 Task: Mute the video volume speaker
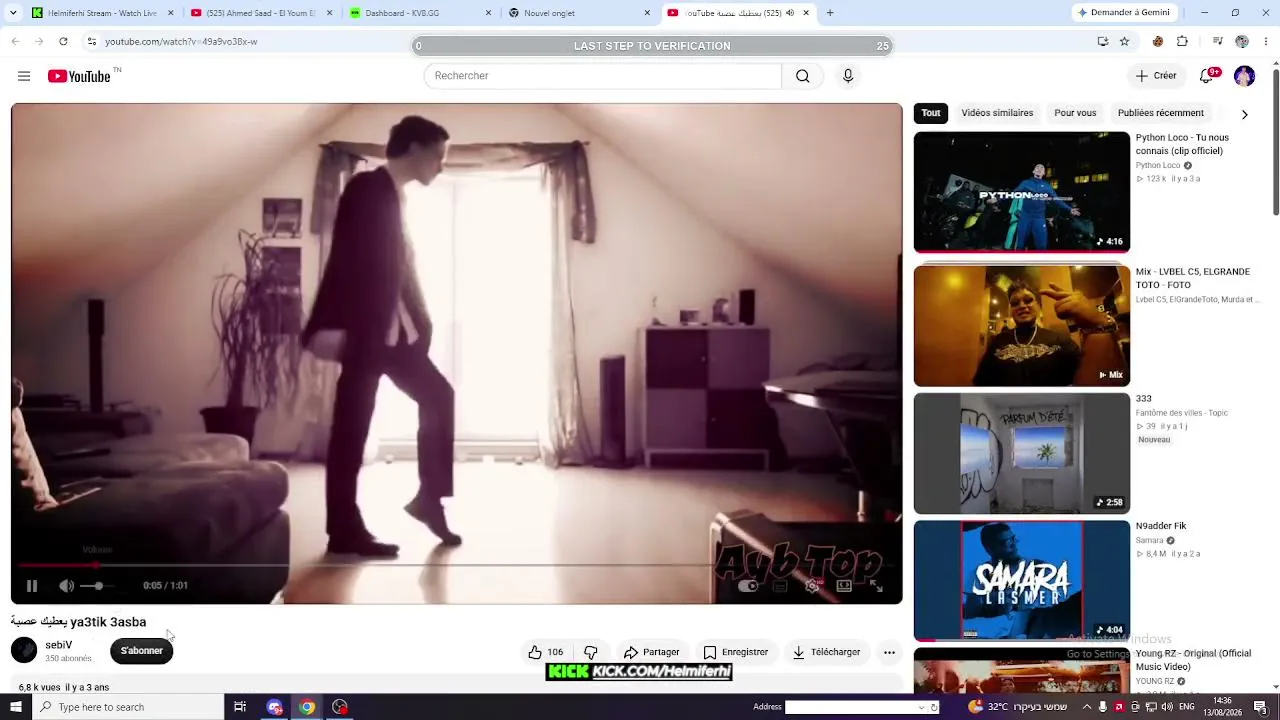click(x=66, y=586)
